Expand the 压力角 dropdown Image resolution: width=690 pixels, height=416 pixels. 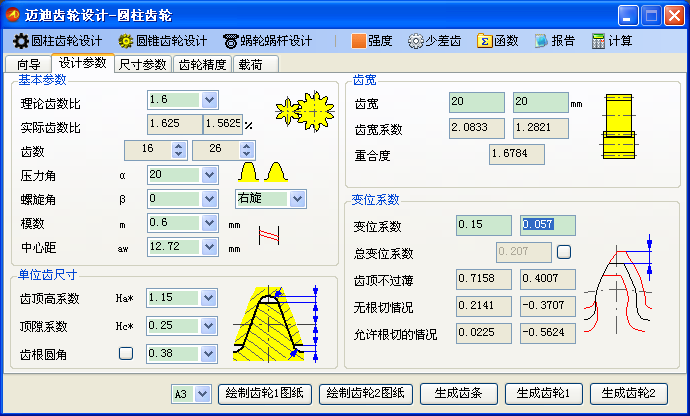(209, 175)
